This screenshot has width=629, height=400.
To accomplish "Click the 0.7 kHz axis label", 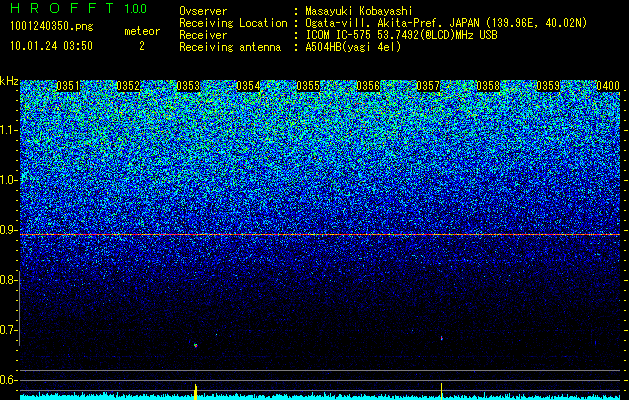I will tap(9, 330).
